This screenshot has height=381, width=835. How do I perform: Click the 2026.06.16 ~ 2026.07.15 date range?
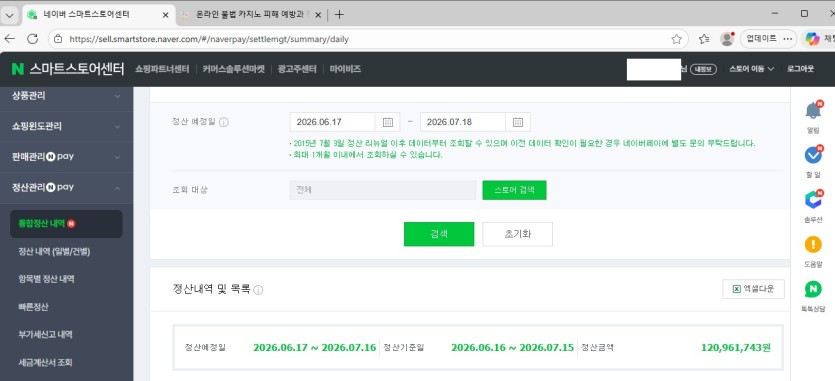point(512,347)
